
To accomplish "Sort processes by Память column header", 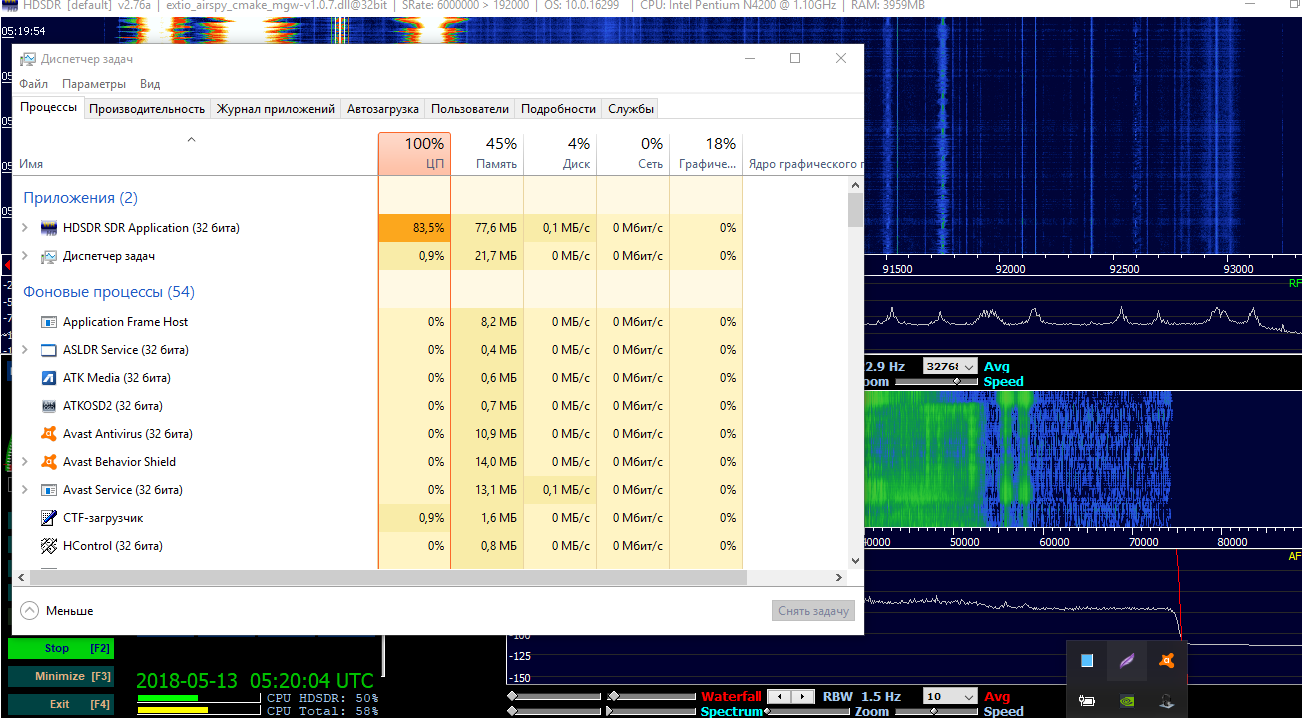I will pyautogui.click(x=487, y=153).
